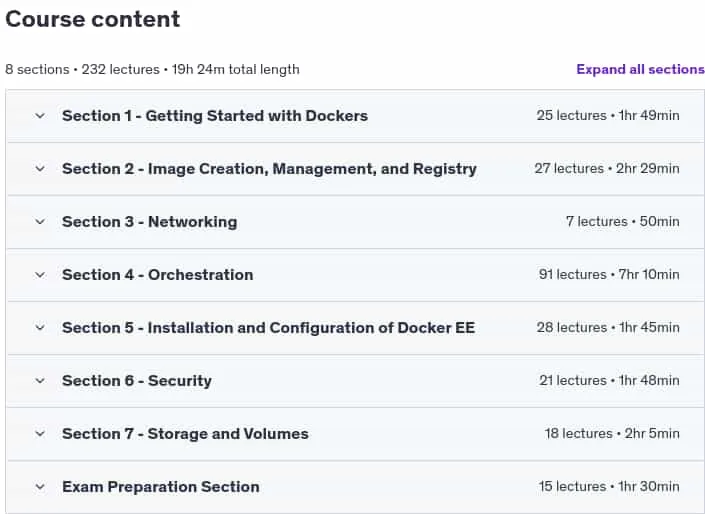Expand Section 1 chevron arrow
This screenshot has width=705, height=514.
point(40,116)
